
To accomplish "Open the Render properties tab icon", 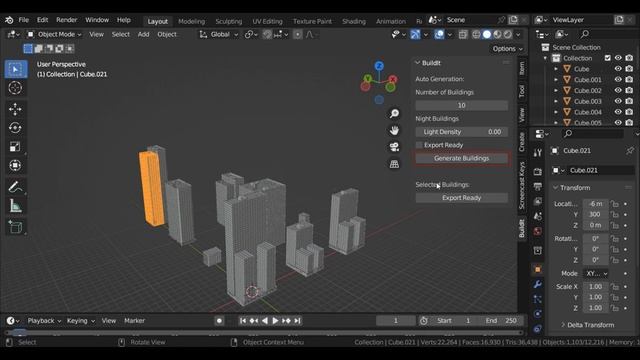I will click(x=538, y=172).
